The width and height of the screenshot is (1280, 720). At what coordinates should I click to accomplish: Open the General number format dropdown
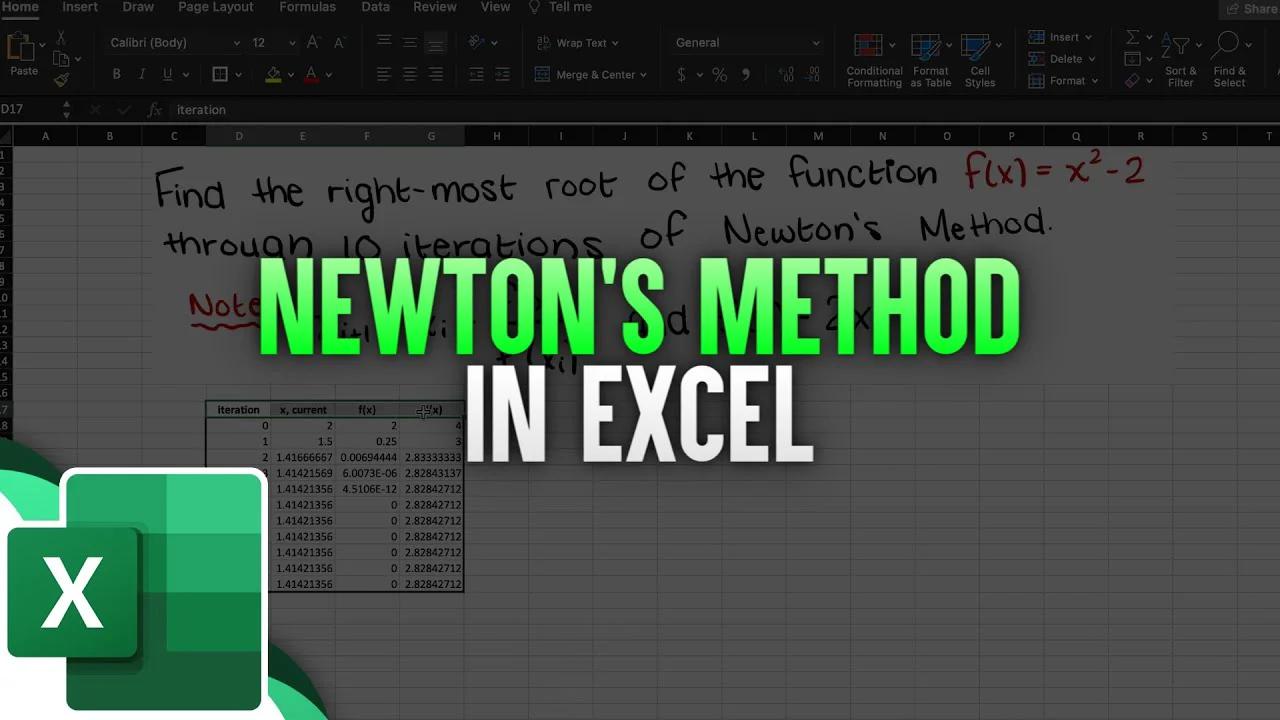coord(745,42)
